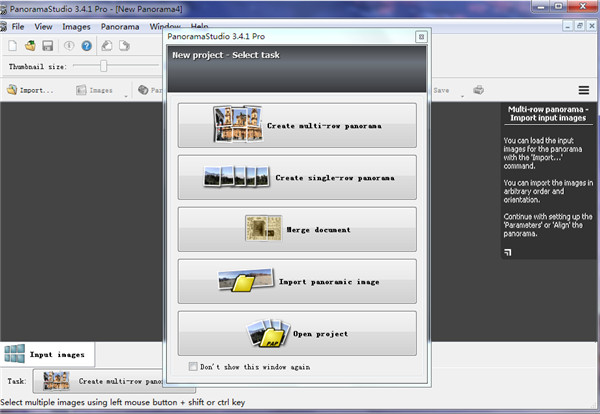This screenshot has height=414, width=600.
Task: Click the inner document minimize button
Action: [568, 26]
